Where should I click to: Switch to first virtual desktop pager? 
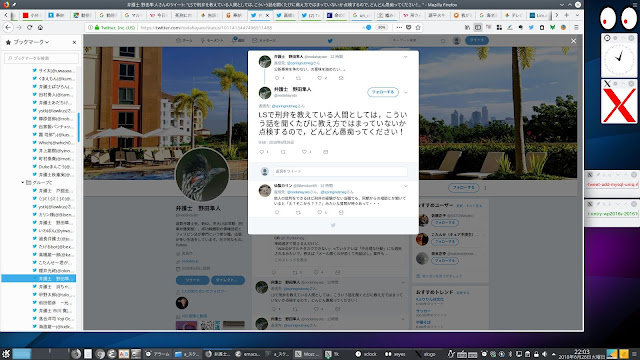pyautogui.click(x=22, y=354)
